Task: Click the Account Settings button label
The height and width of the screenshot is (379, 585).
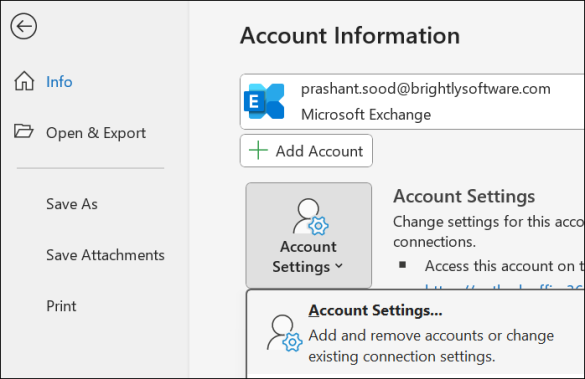Action: (x=308, y=257)
